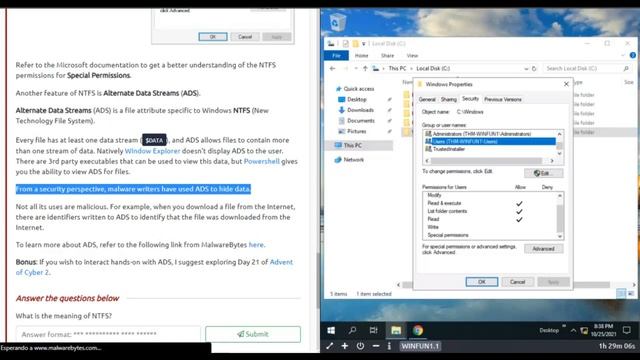Click the minus icon on machine bar

coord(376,346)
